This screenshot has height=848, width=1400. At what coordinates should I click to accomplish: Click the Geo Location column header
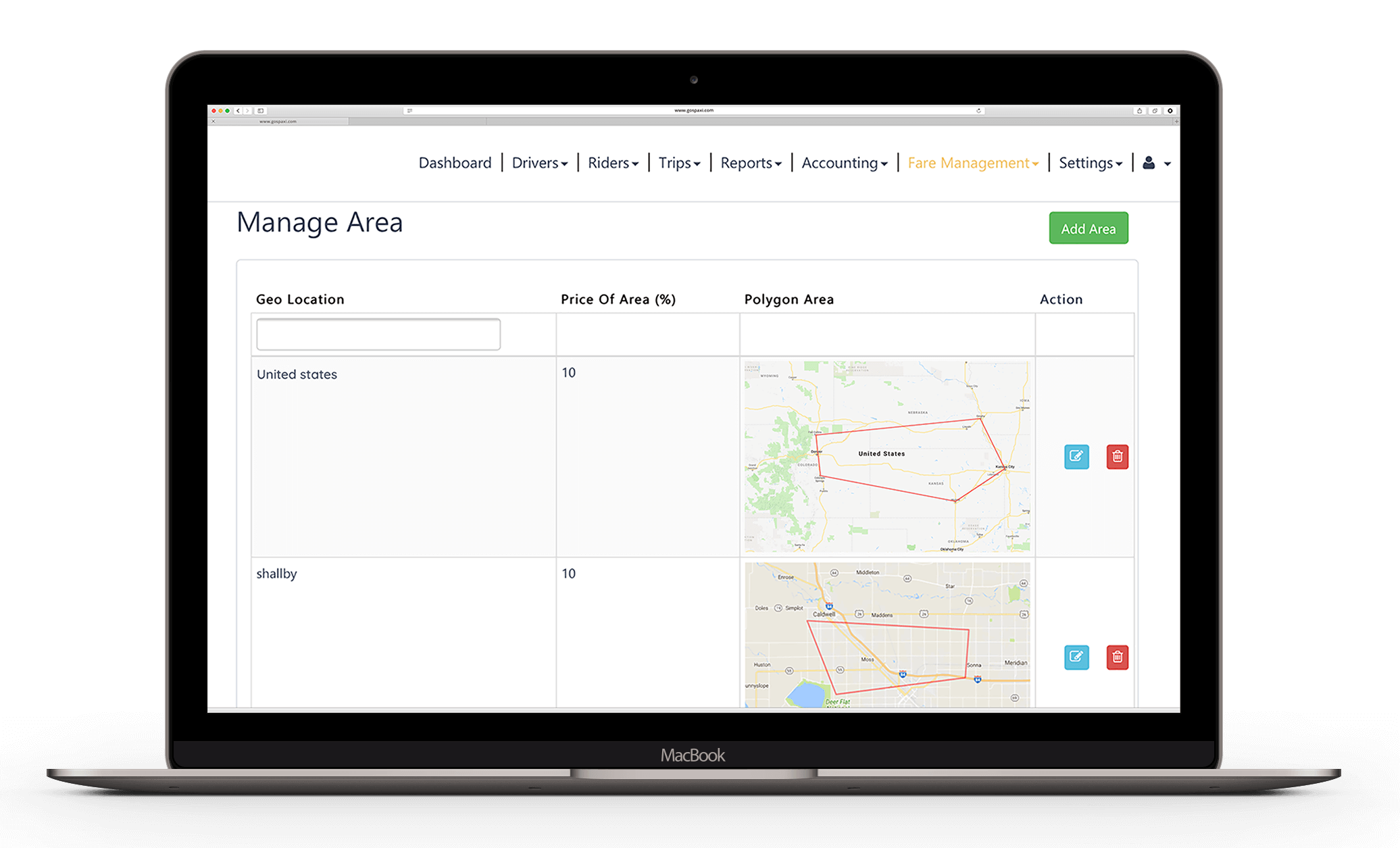coord(300,299)
